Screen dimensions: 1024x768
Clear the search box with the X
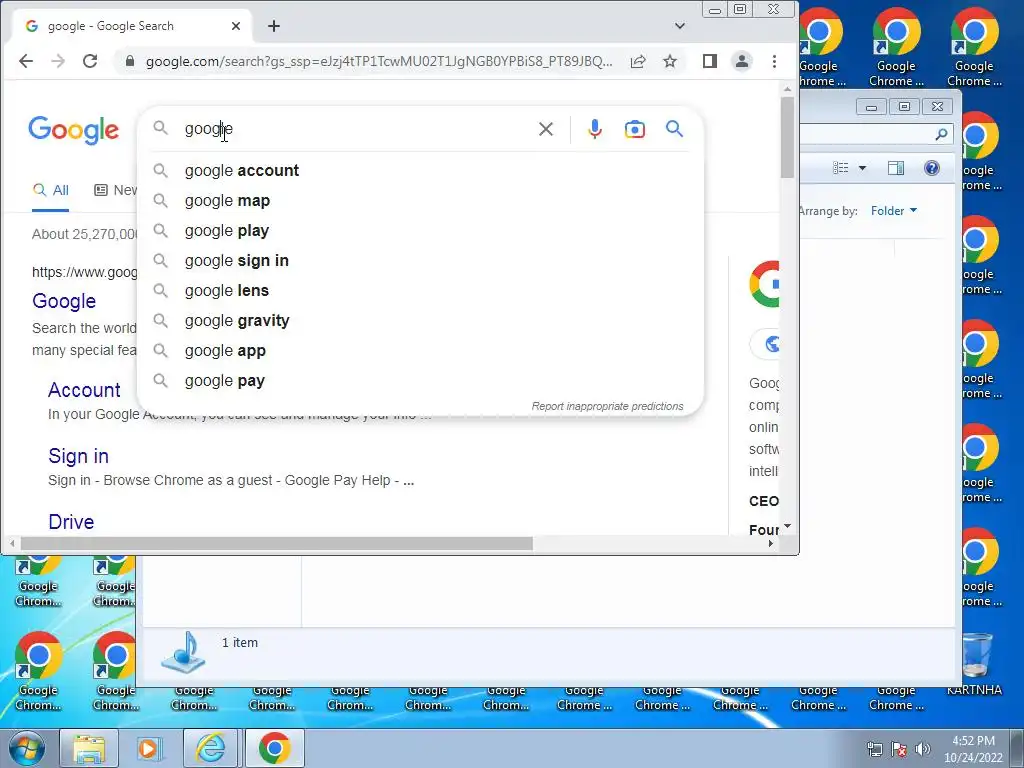pos(546,129)
